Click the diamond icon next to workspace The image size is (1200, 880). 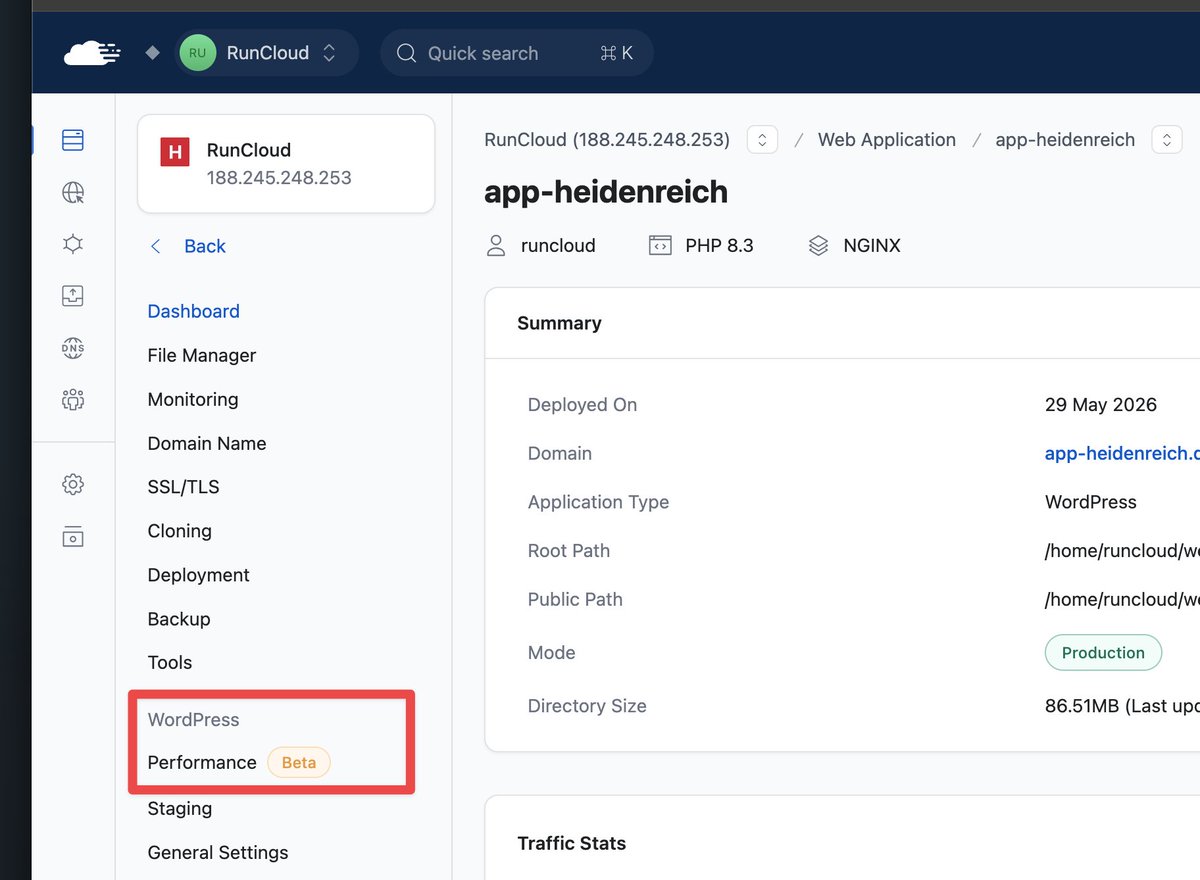click(x=152, y=53)
